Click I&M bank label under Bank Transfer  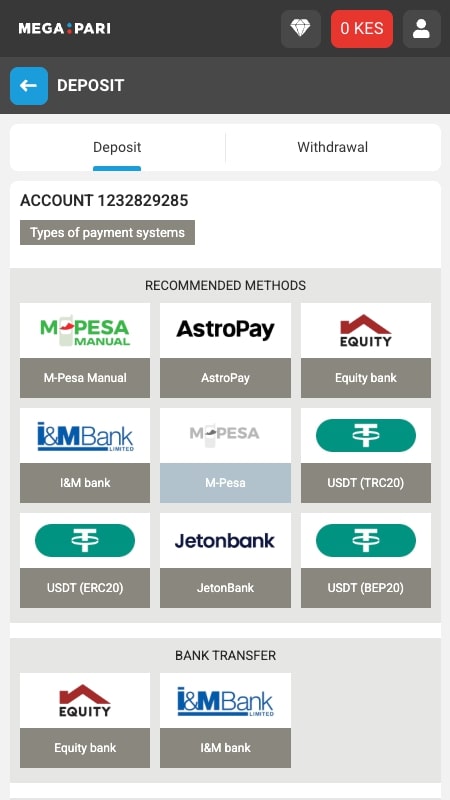click(x=225, y=748)
